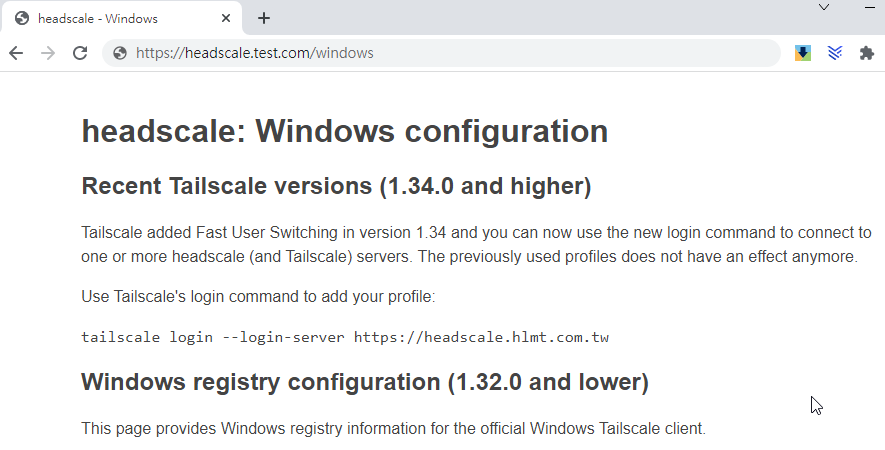The image size is (885, 450).
Task: Close the headscale - Windows tab
Action: [x=226, y=18]
